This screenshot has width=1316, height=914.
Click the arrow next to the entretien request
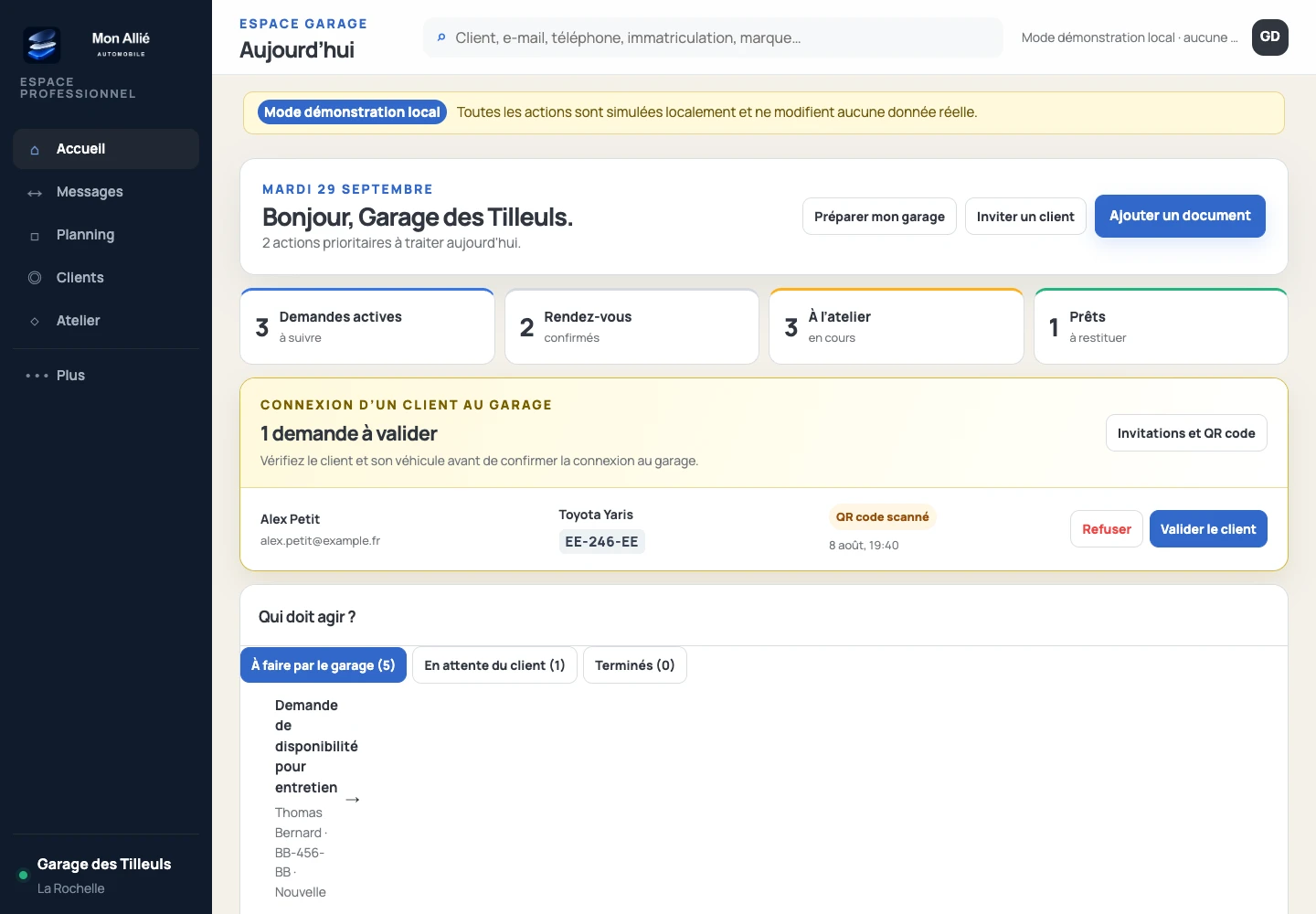pyautogui.click(x=353, y=800)
